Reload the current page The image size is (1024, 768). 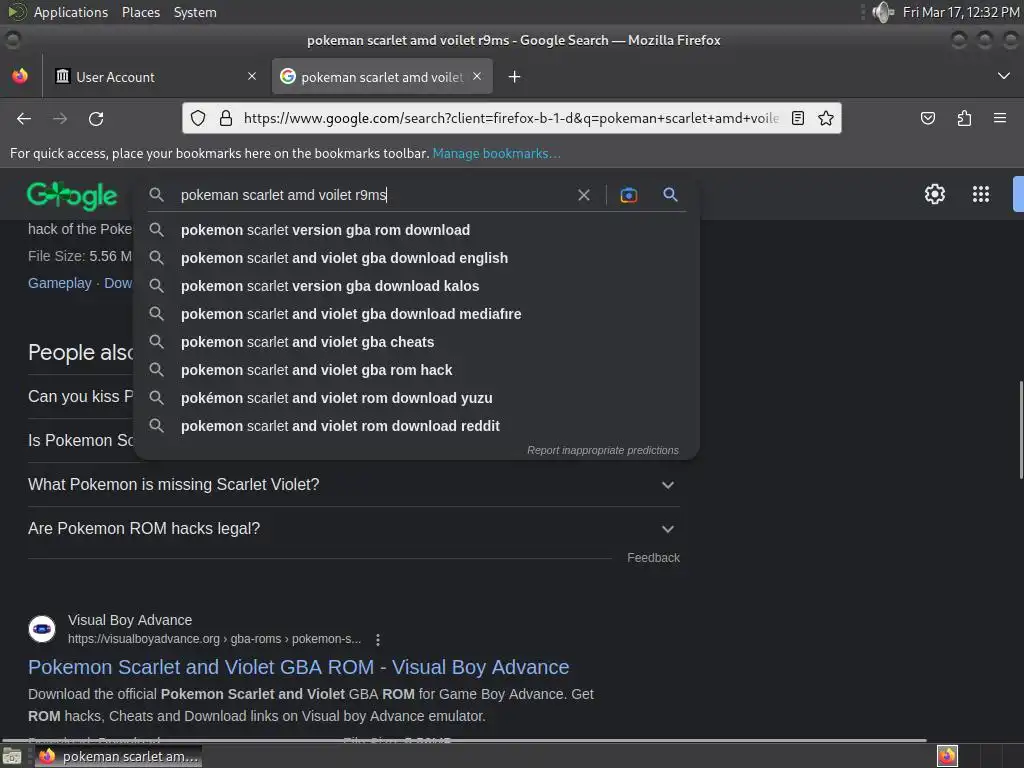pyautogui.click(x=96, y=118)
